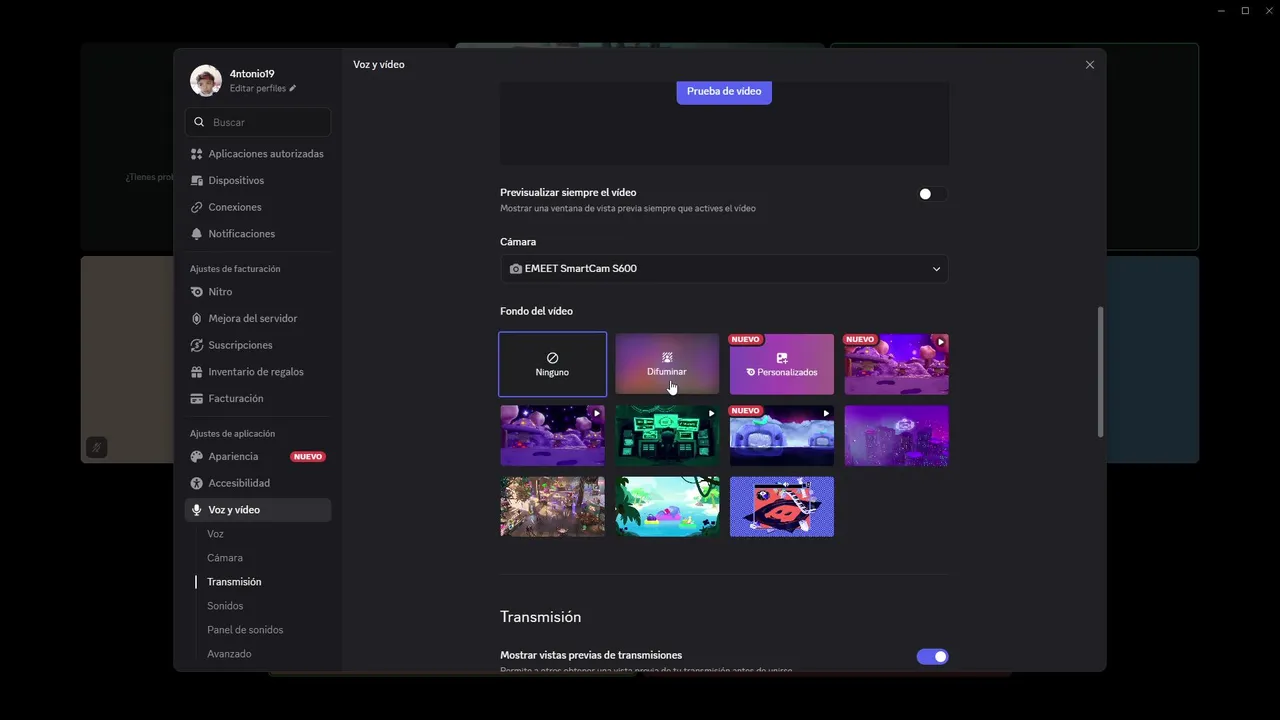Open Aplicaciones autorizadas settings
Screen dimensions: 1280x720
click(x=258, y=154)
